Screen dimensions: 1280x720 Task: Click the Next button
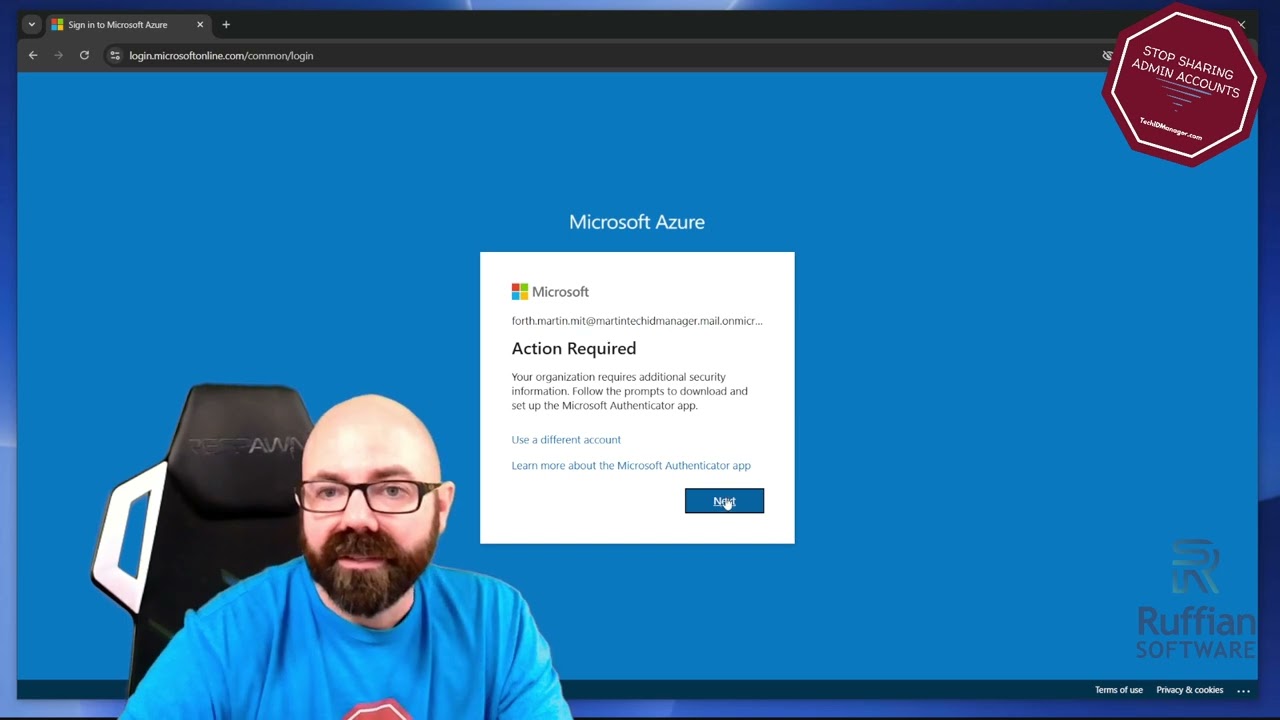[x=724, y=501]
